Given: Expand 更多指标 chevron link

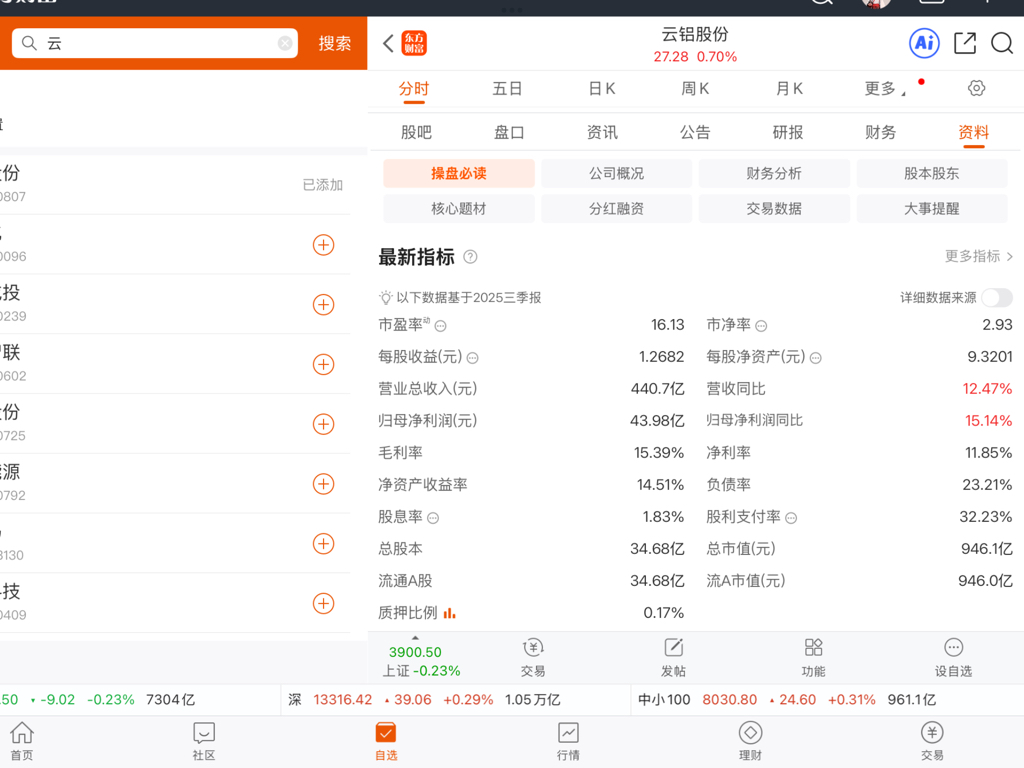Looking at the screenshot, I should tap(979, 256).
